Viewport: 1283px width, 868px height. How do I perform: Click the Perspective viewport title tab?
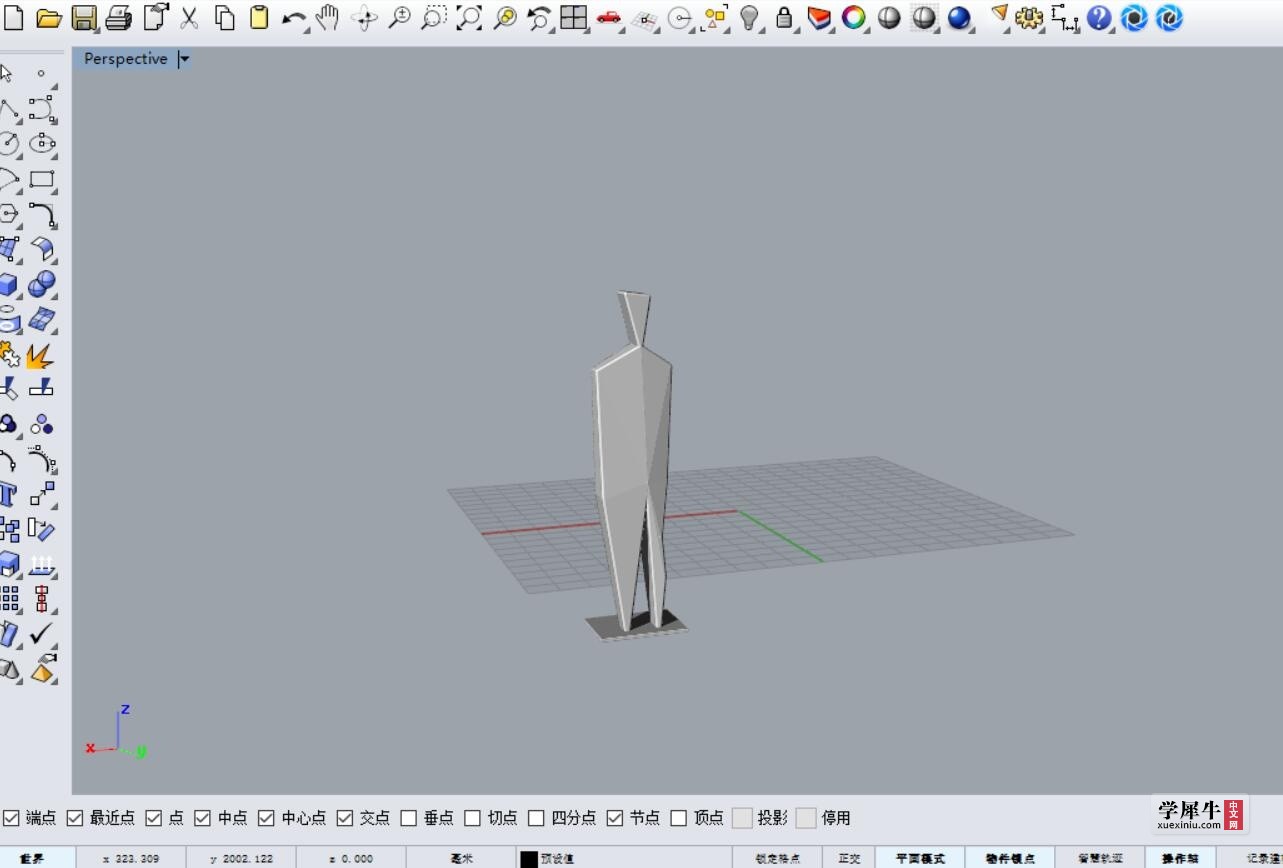[126, 59]
